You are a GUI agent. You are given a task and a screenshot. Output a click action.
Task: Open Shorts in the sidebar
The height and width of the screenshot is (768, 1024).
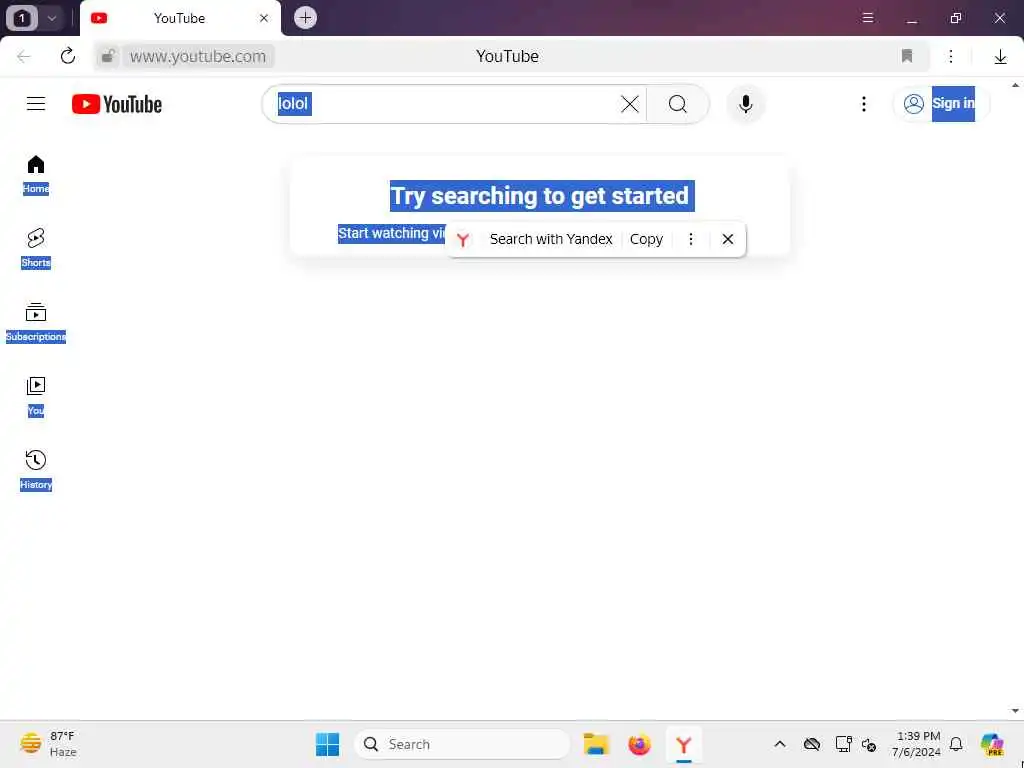(36, 248)
